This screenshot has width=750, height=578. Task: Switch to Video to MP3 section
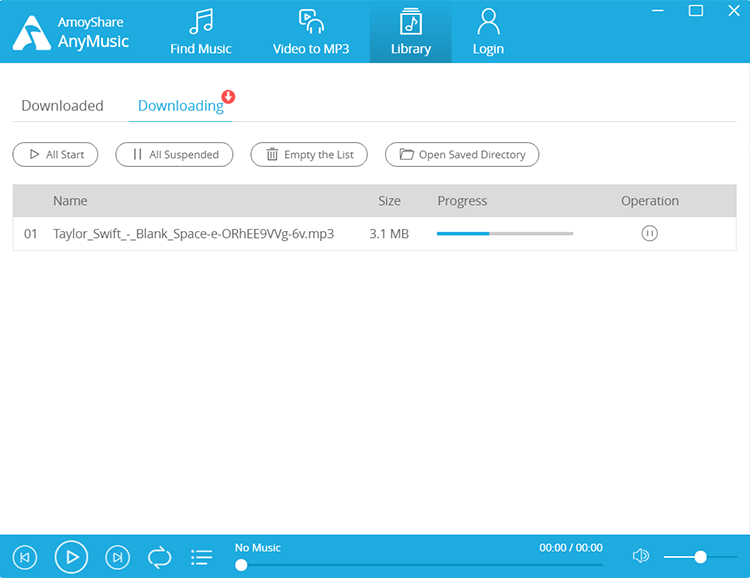[x=311, y=32]
